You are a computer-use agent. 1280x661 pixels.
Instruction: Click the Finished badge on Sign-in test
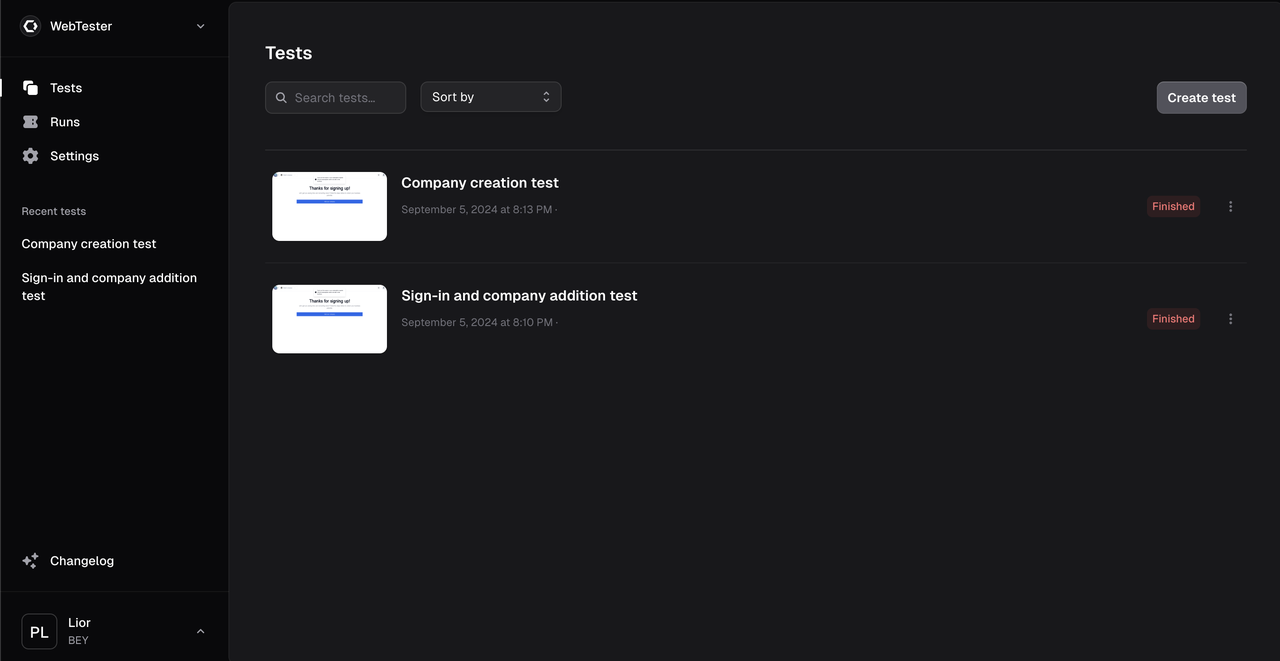pyautogui.click(x=1173, y=318)
